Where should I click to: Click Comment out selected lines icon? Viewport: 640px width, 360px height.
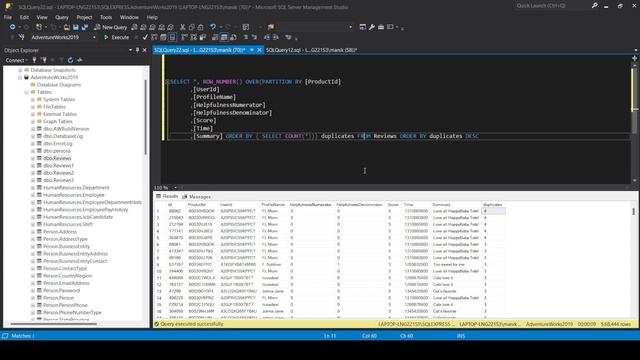click(246, 37)
